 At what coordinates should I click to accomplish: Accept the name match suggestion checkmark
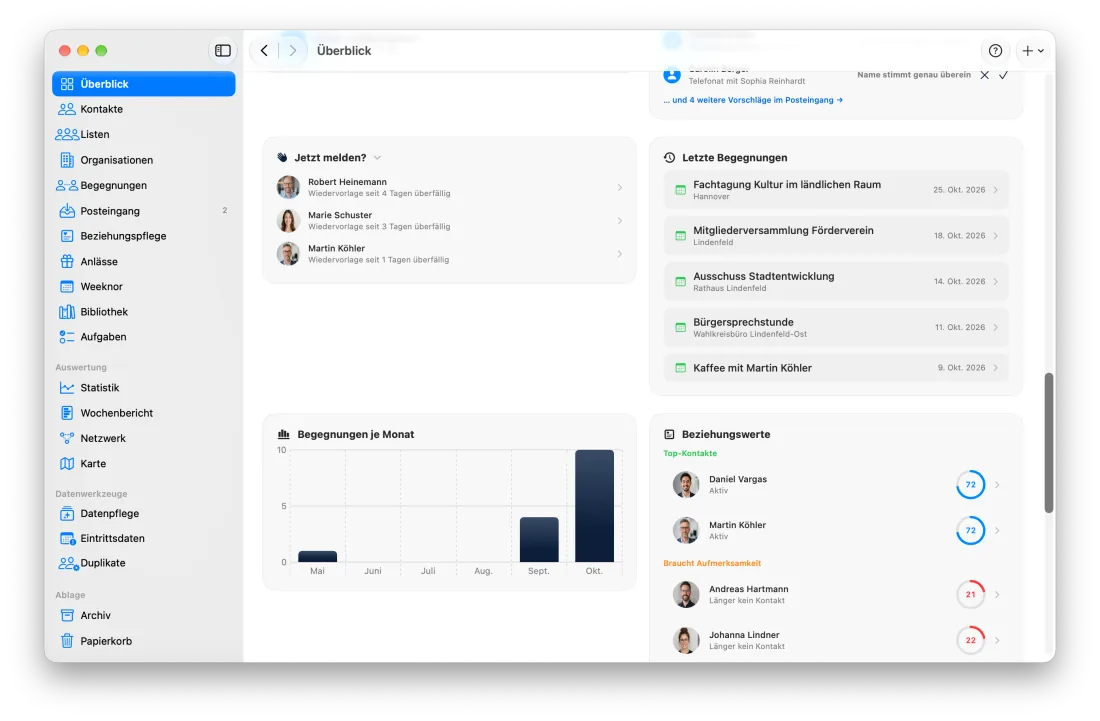point(1003,75)
